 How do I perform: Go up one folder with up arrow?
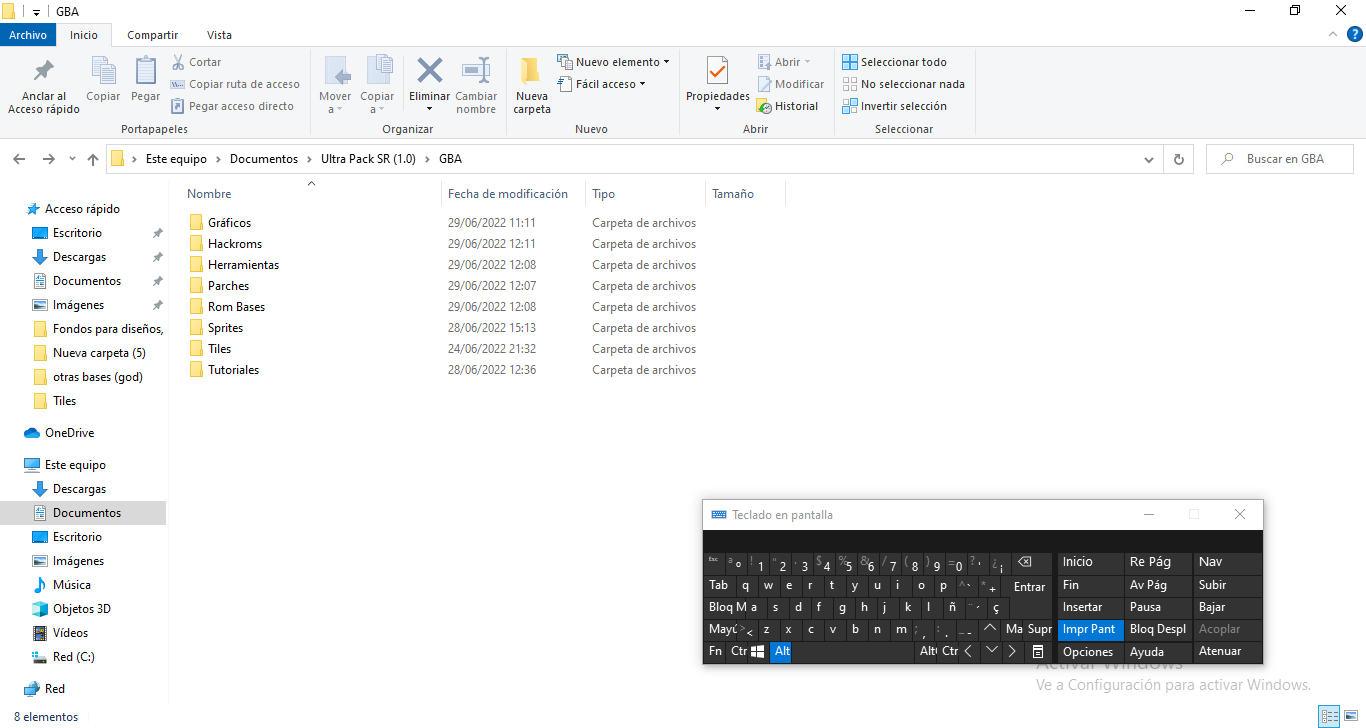point(93,159)
